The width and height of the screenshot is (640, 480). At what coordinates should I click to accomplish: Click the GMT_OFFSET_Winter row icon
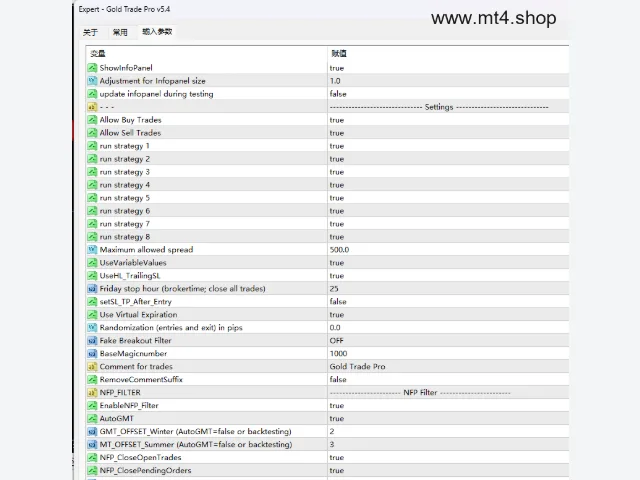tap(92, 431)
